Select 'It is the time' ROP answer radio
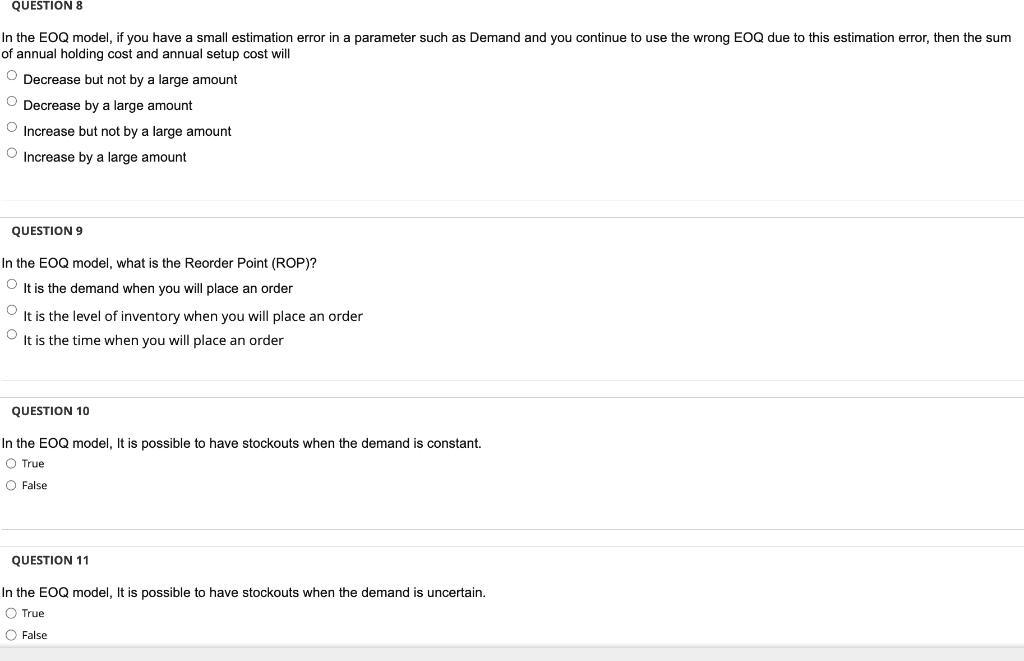 coord(12,334)
